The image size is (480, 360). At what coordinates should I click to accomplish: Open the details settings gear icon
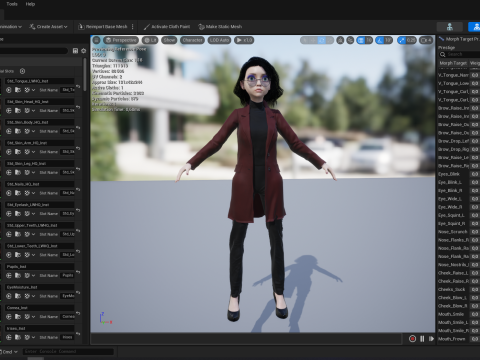pos(84,51)
